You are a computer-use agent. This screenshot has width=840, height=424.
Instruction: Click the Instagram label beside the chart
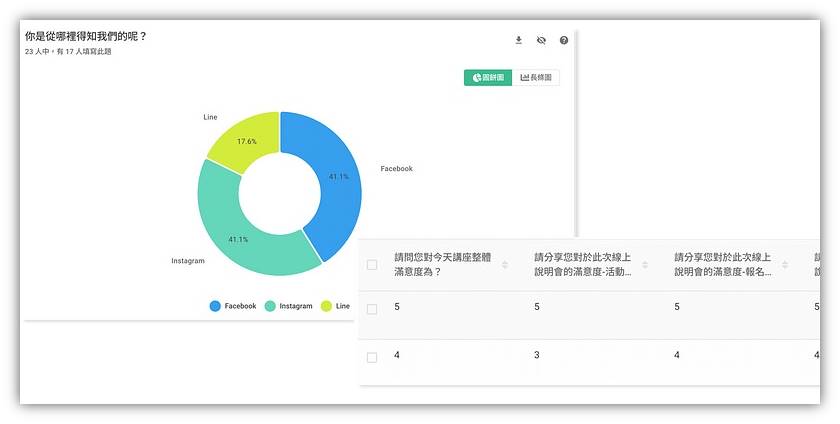click(x=188, y=261)
